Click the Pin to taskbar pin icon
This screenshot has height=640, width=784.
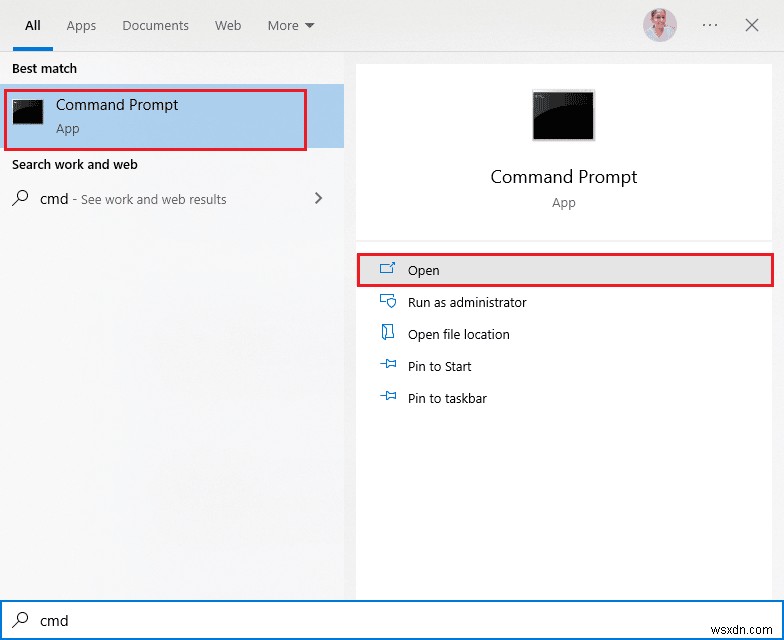tap(388, 396)
